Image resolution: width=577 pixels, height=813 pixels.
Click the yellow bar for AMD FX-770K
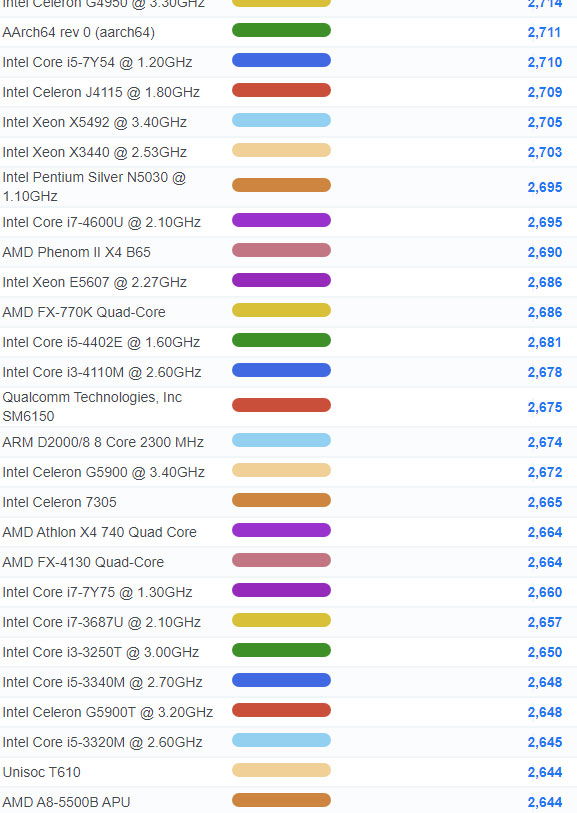coord(282,311)
